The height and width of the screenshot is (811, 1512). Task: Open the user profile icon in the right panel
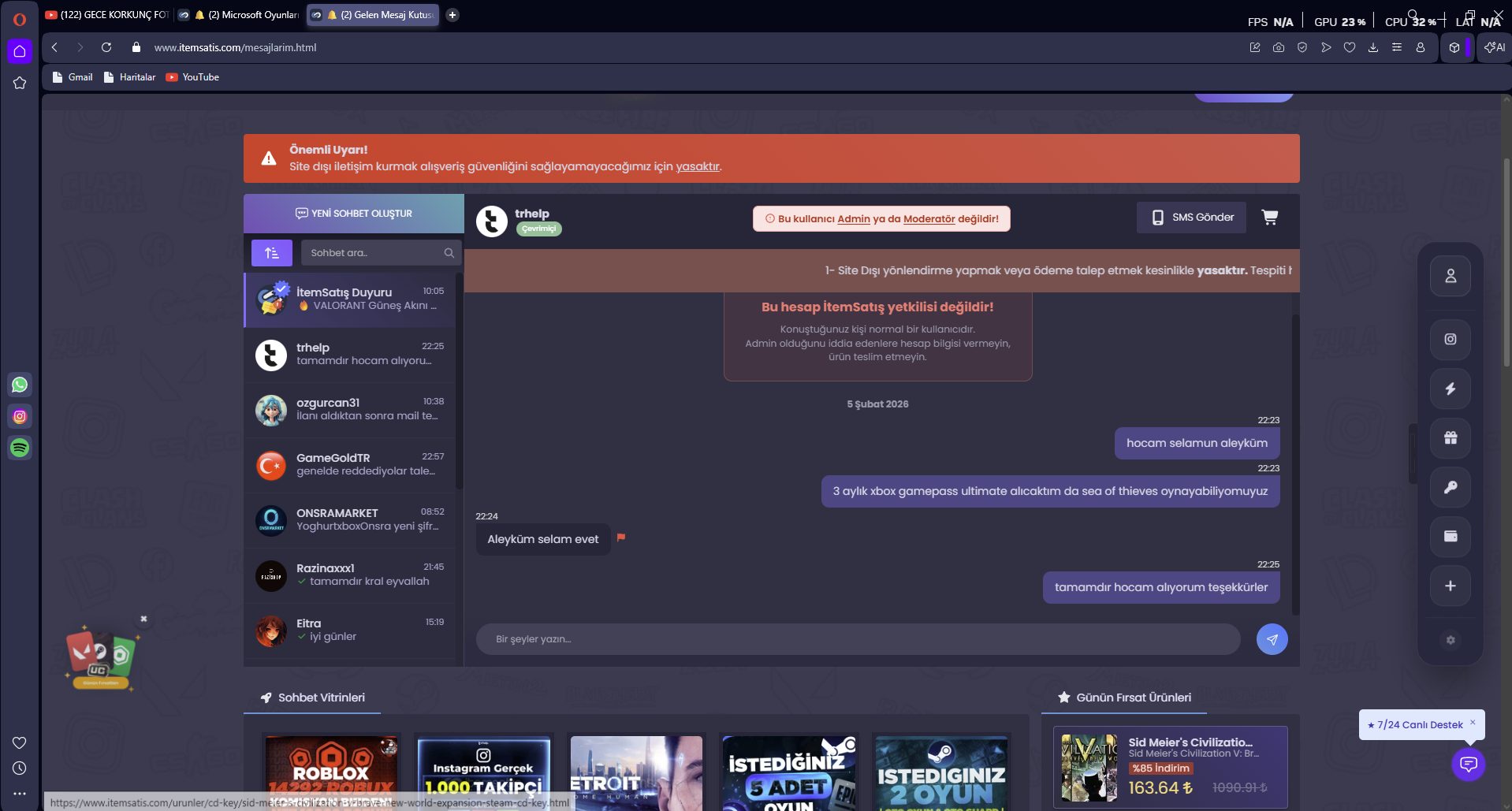pyautogui.click(x=1451, y=276)
